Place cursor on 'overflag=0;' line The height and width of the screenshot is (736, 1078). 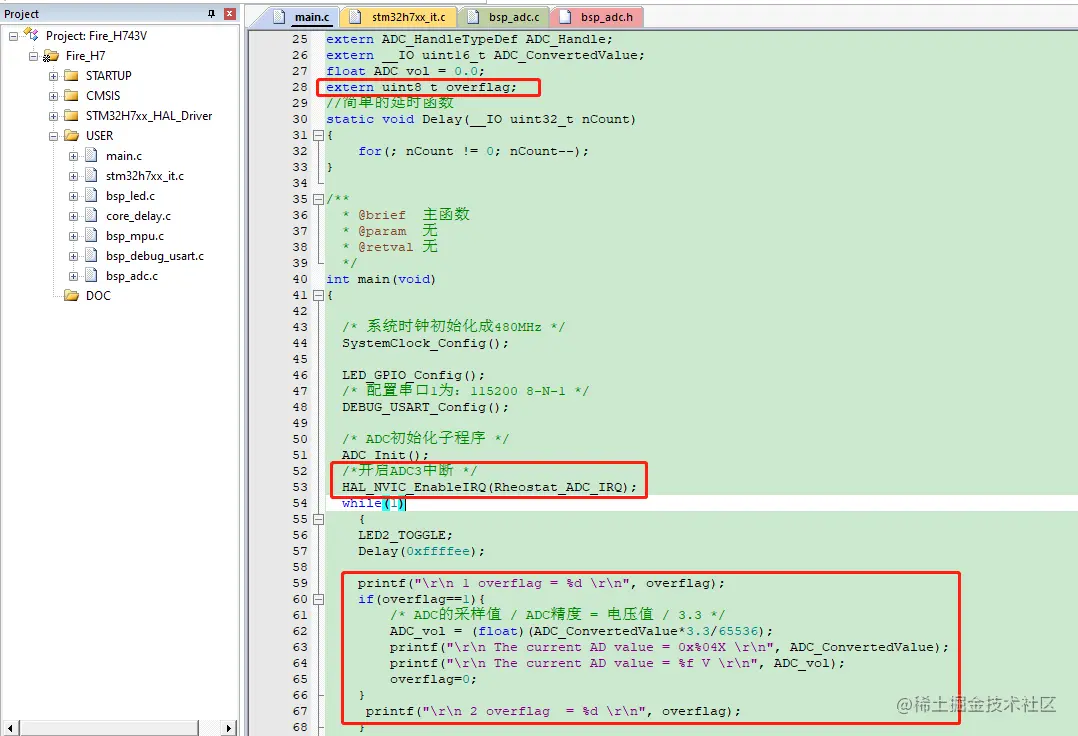pyautogui.click(x=433, y=679)
